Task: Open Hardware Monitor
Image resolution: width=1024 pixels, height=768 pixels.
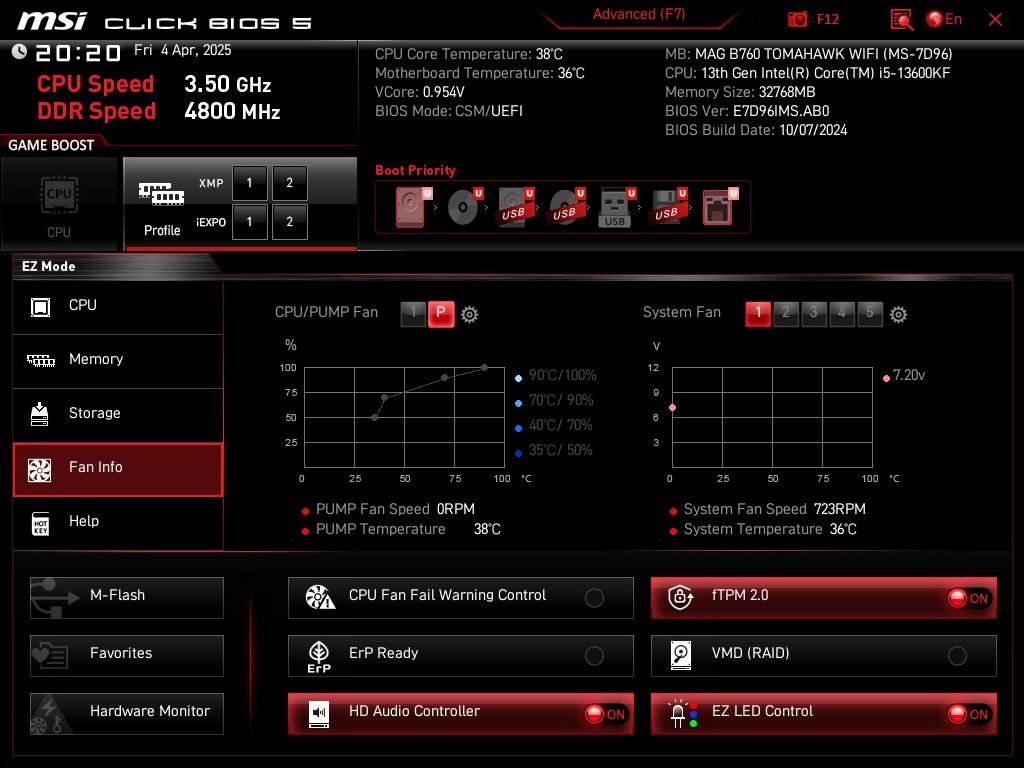Action: click(x=127, y=714)
